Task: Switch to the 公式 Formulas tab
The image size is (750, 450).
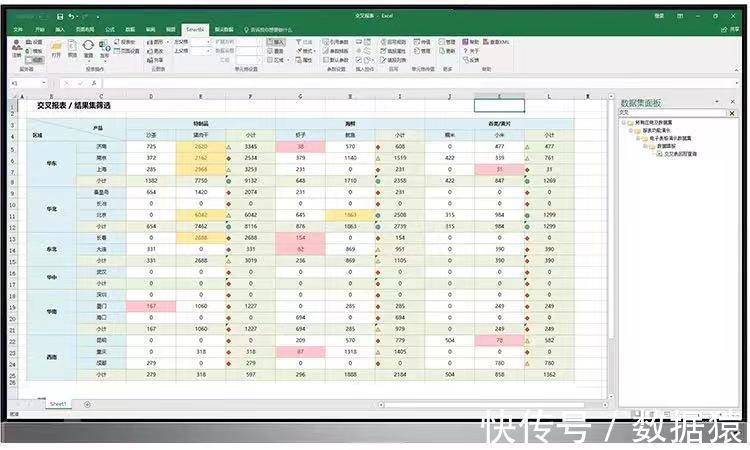Action: (x=110, y=30)
